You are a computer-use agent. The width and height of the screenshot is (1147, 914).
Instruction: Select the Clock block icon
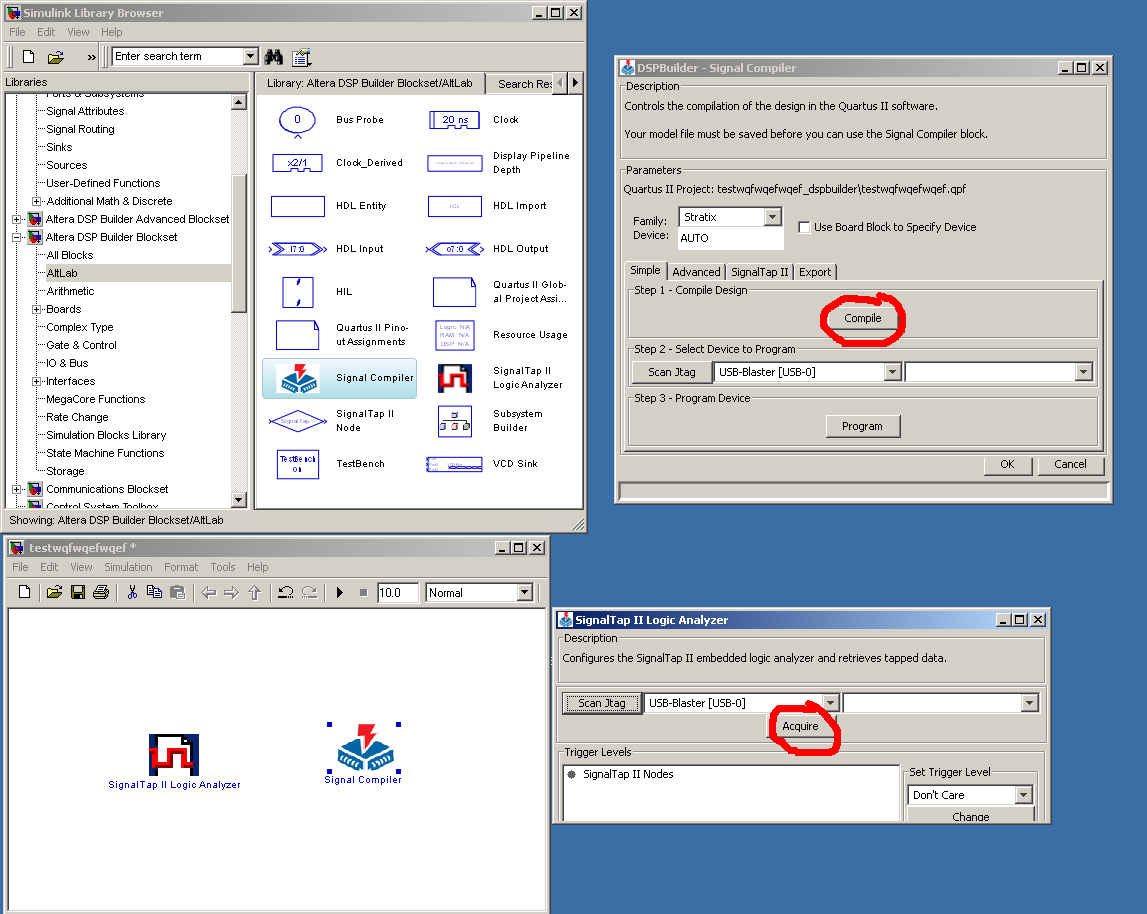(x=454, y=120)
